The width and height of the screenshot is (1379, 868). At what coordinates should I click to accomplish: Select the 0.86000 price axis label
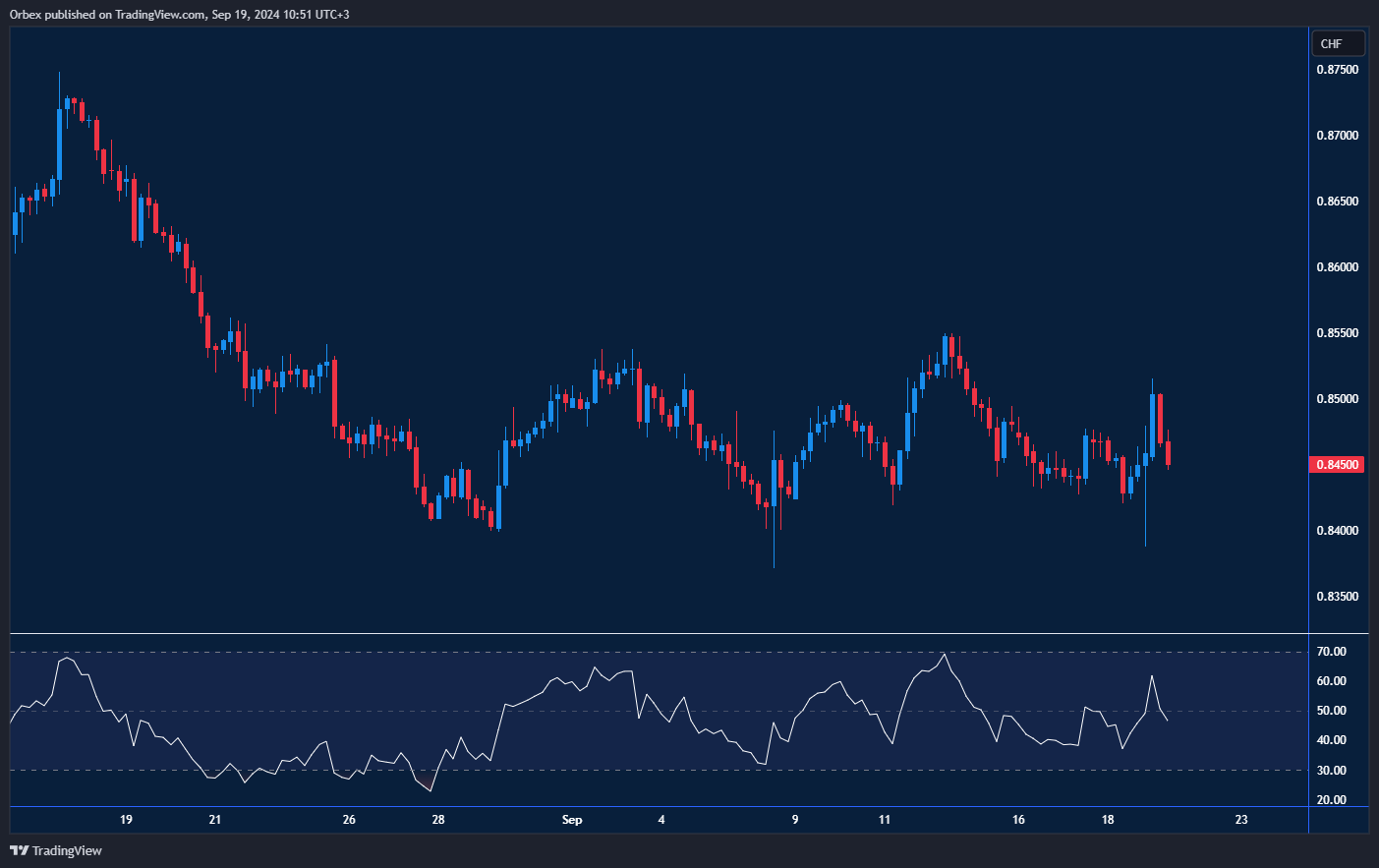(1337, 267)
